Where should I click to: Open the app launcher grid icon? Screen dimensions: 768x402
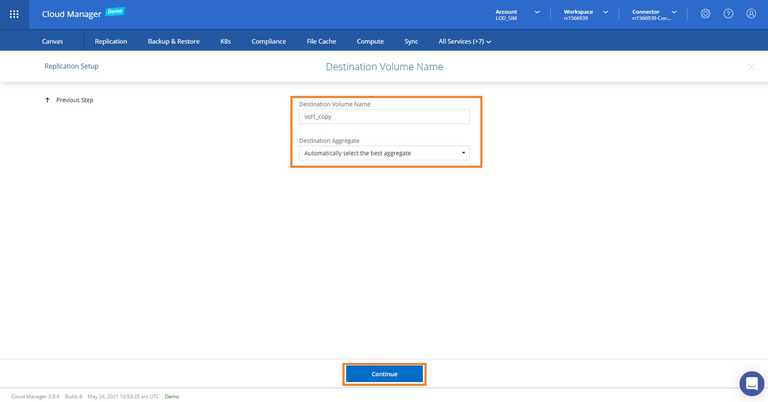(14, 14)
